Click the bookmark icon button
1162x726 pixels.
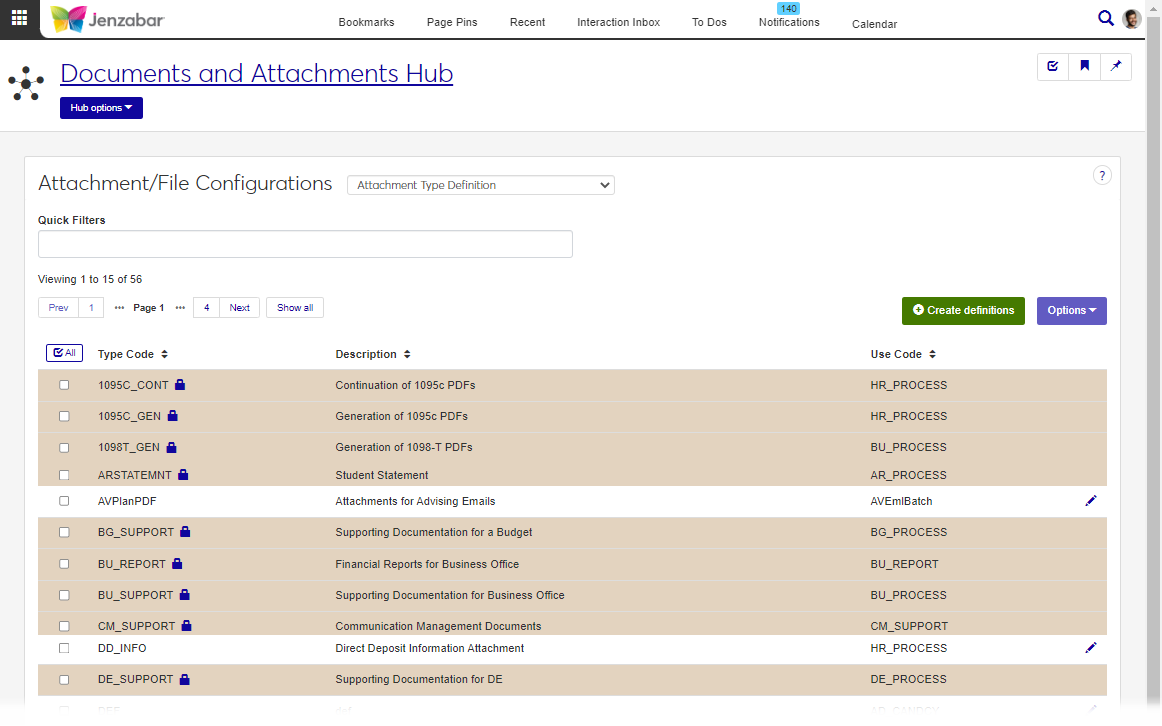pos(1084,67)
